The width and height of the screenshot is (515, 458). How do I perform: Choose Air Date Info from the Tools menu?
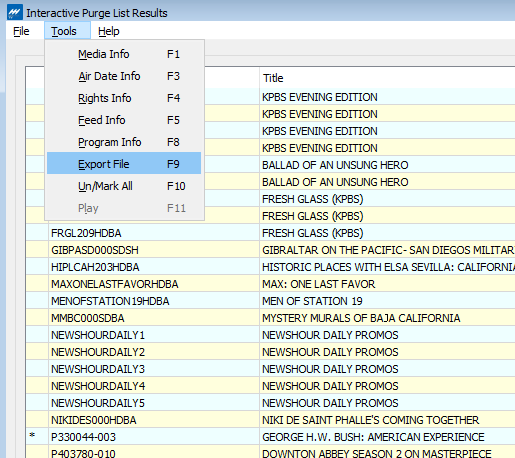[124, 76]
